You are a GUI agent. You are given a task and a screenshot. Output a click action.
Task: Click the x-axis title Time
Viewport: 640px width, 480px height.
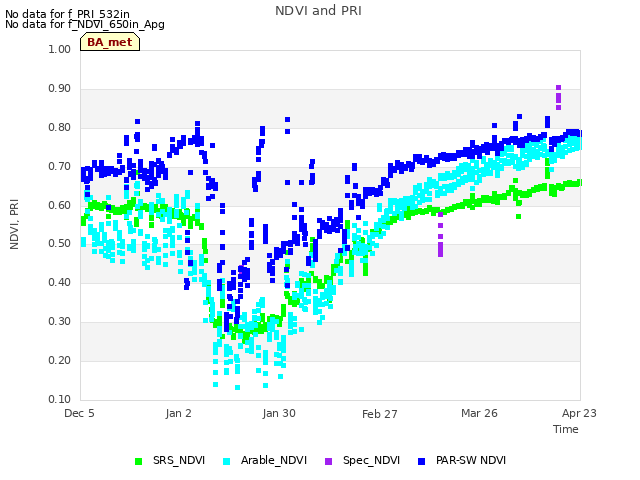click(x=566, y=429)
